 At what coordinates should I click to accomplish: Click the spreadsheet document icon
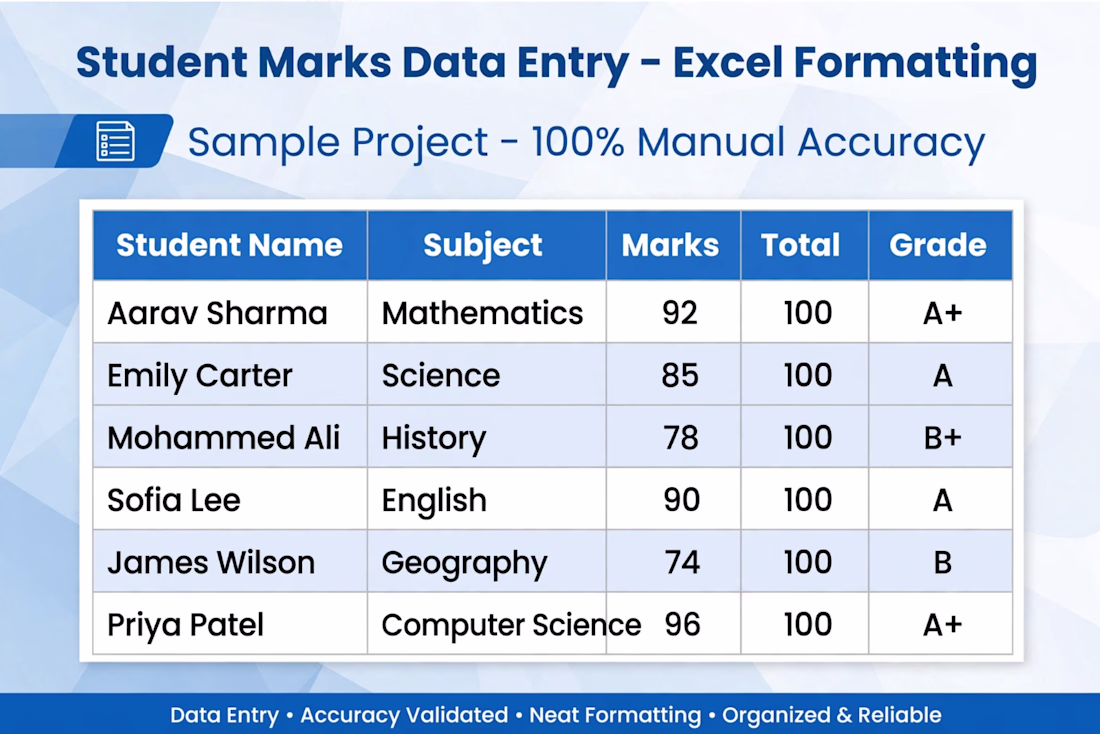click(x=115, y=141)
